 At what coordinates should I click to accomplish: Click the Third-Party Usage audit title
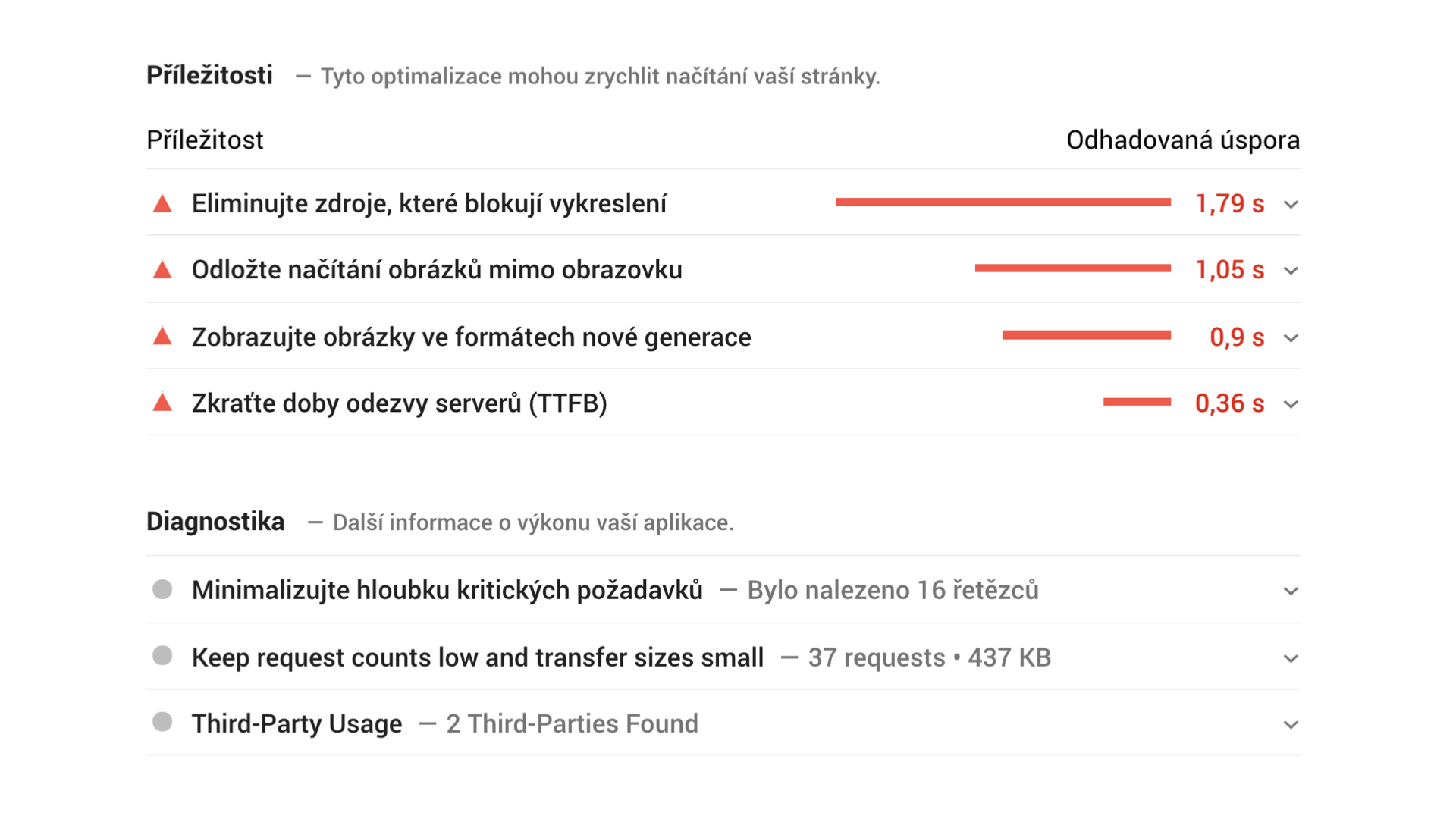[297, 723]
